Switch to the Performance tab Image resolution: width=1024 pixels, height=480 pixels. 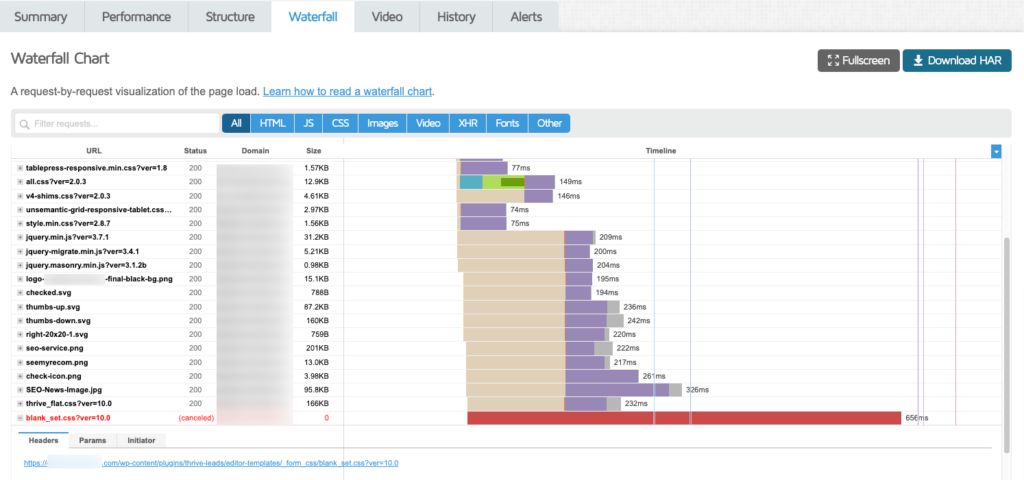pyautogui.click(x=136, y=17)
